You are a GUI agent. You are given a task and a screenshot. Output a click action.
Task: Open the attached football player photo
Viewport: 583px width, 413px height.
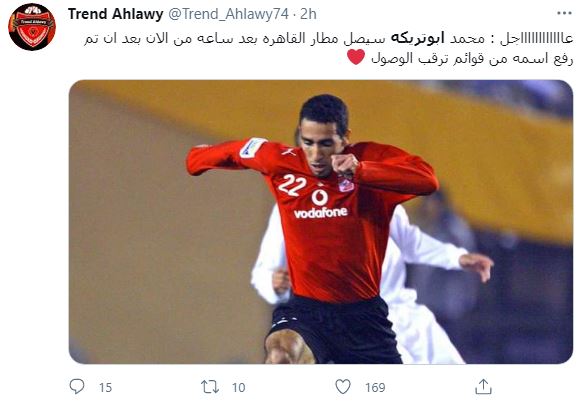(x=321, y=222)
